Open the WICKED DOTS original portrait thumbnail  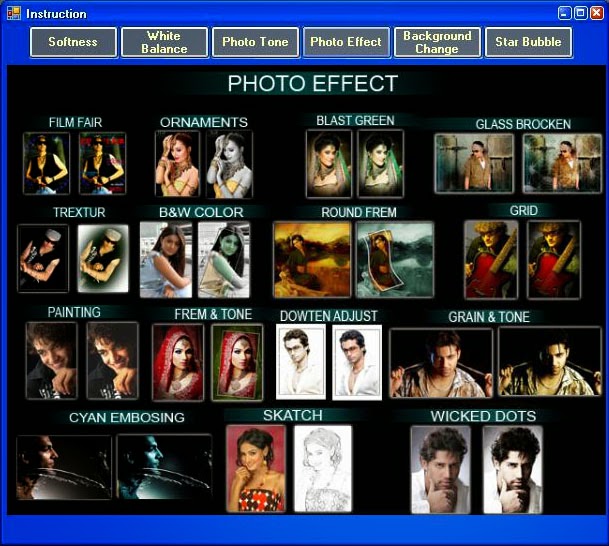coord(441,470)
